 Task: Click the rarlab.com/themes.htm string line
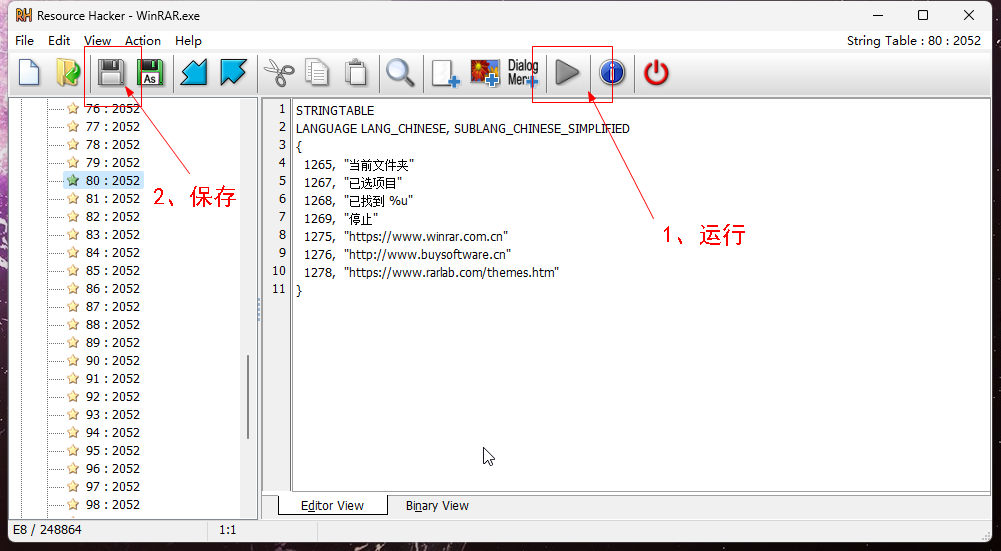point(432,272)
